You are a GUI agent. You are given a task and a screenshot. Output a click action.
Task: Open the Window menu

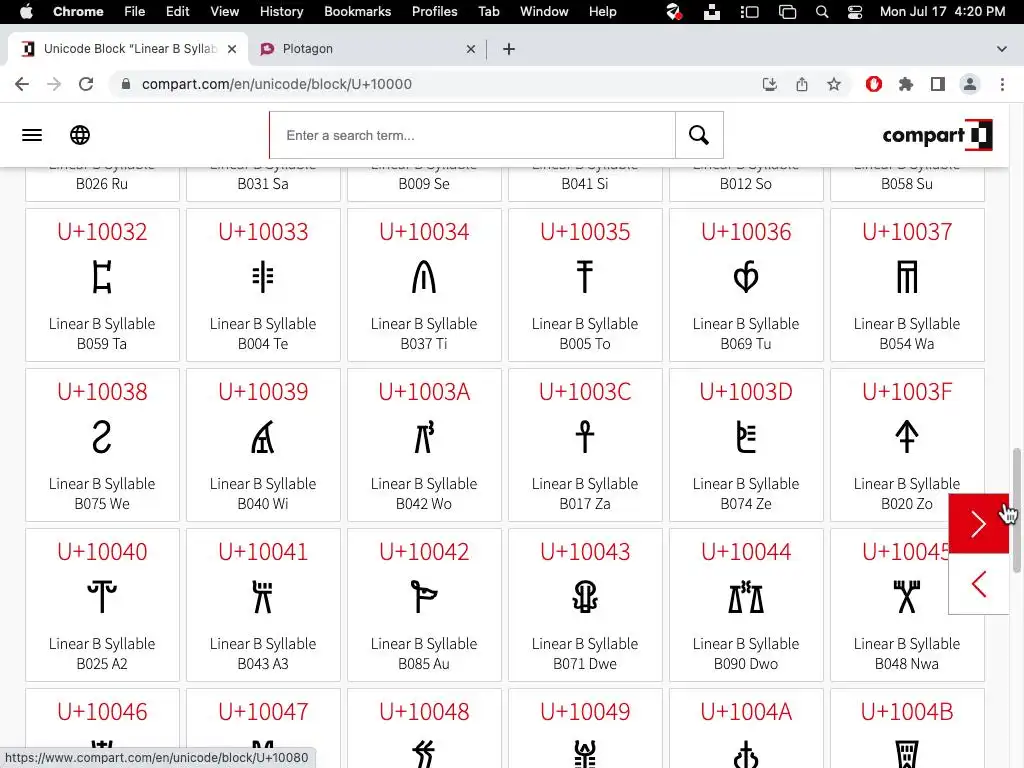click(544, 11)
